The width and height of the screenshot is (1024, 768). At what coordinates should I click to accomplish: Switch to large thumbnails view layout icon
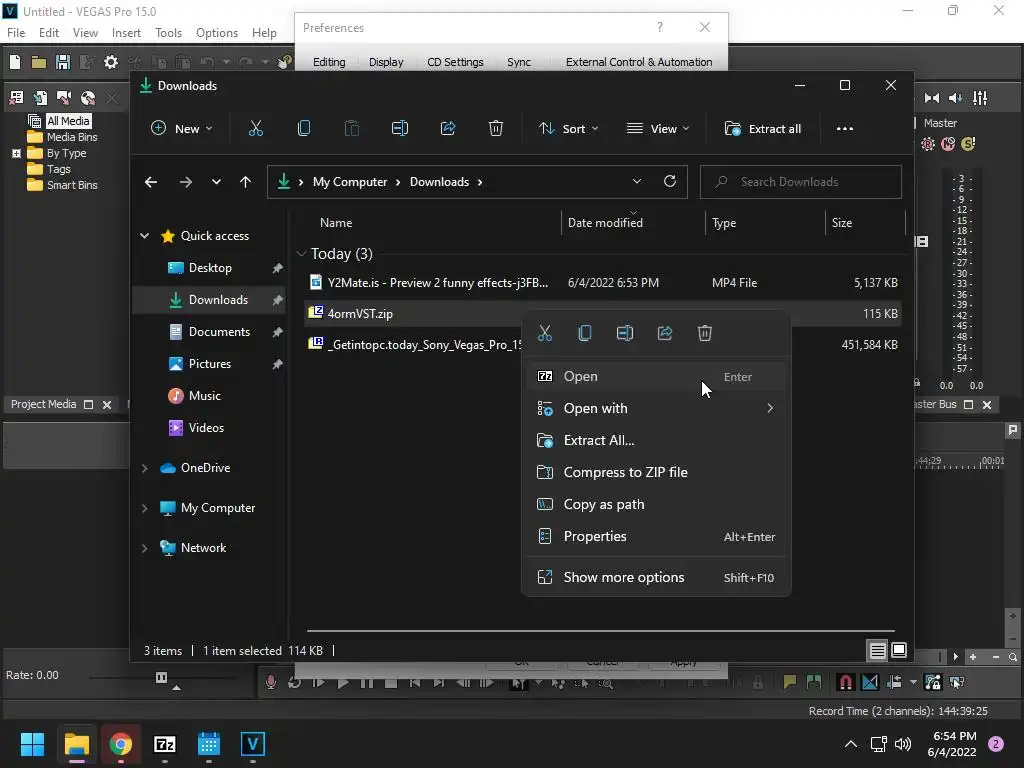(x=899, y=650)
